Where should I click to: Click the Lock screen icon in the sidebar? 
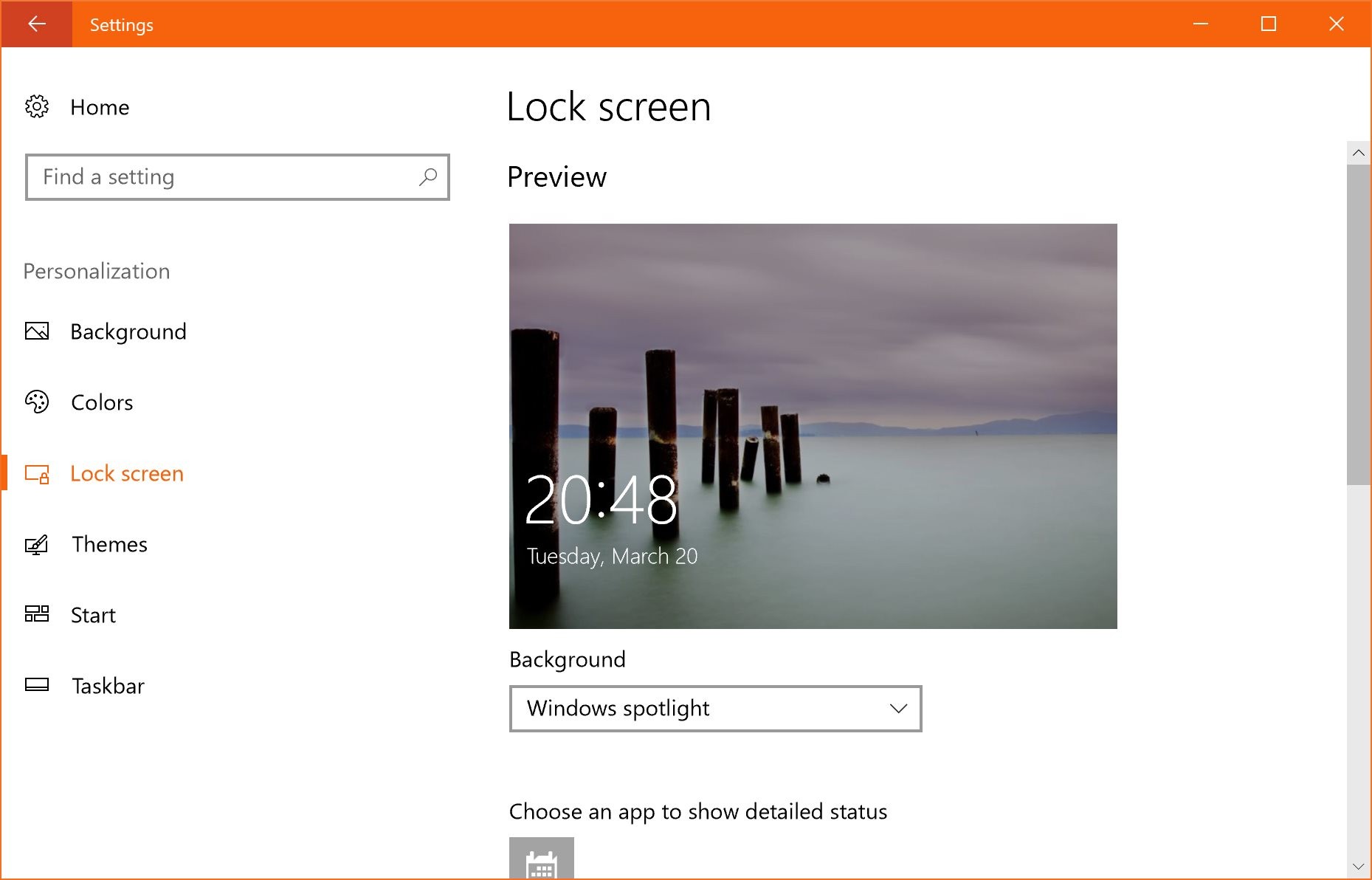[x=37, y=473]
